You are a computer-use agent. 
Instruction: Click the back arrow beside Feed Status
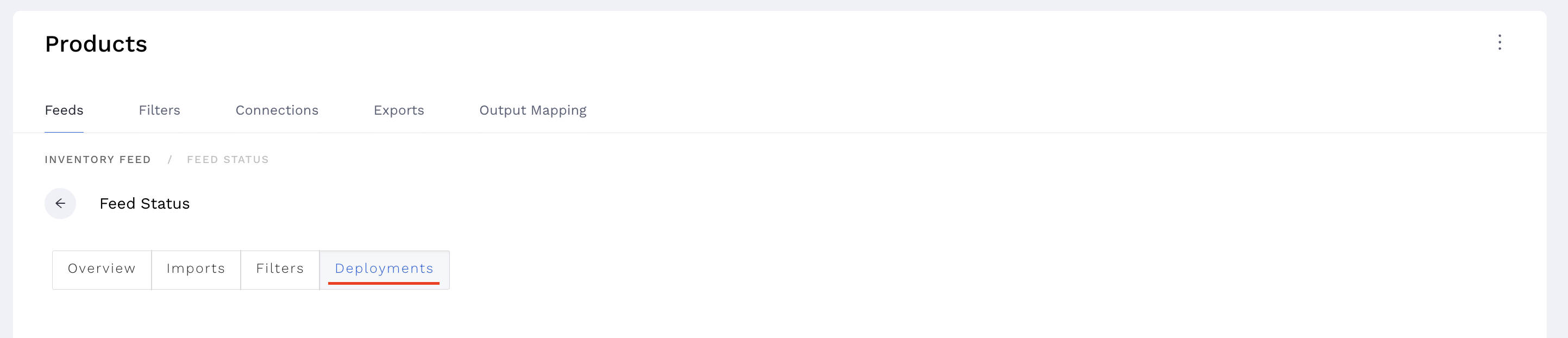[x=60, y=203]
